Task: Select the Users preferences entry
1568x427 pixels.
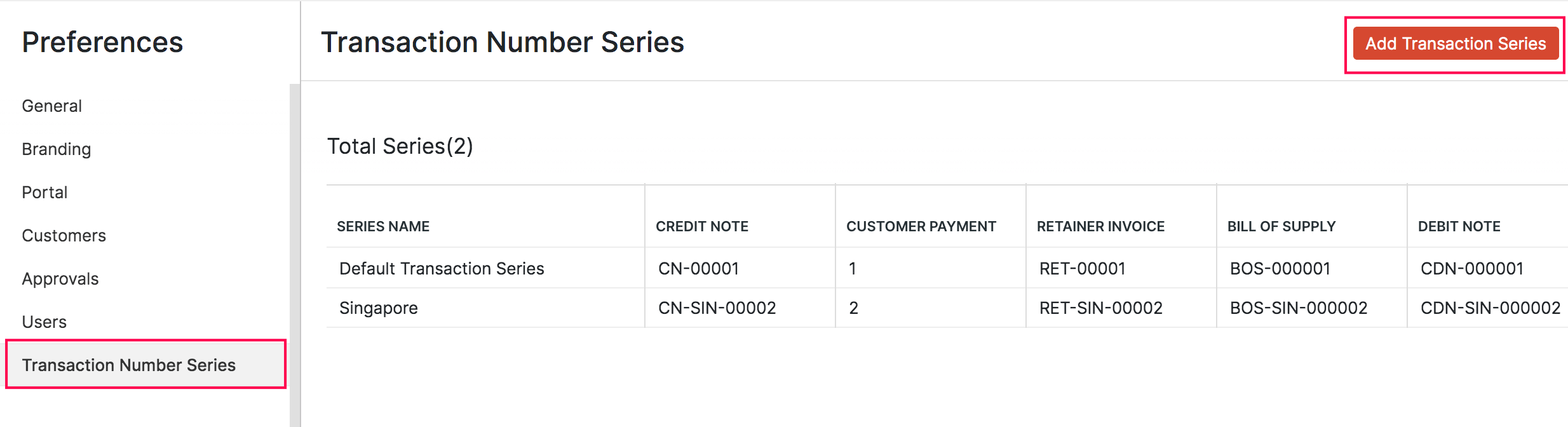Action: coord(44,322)
